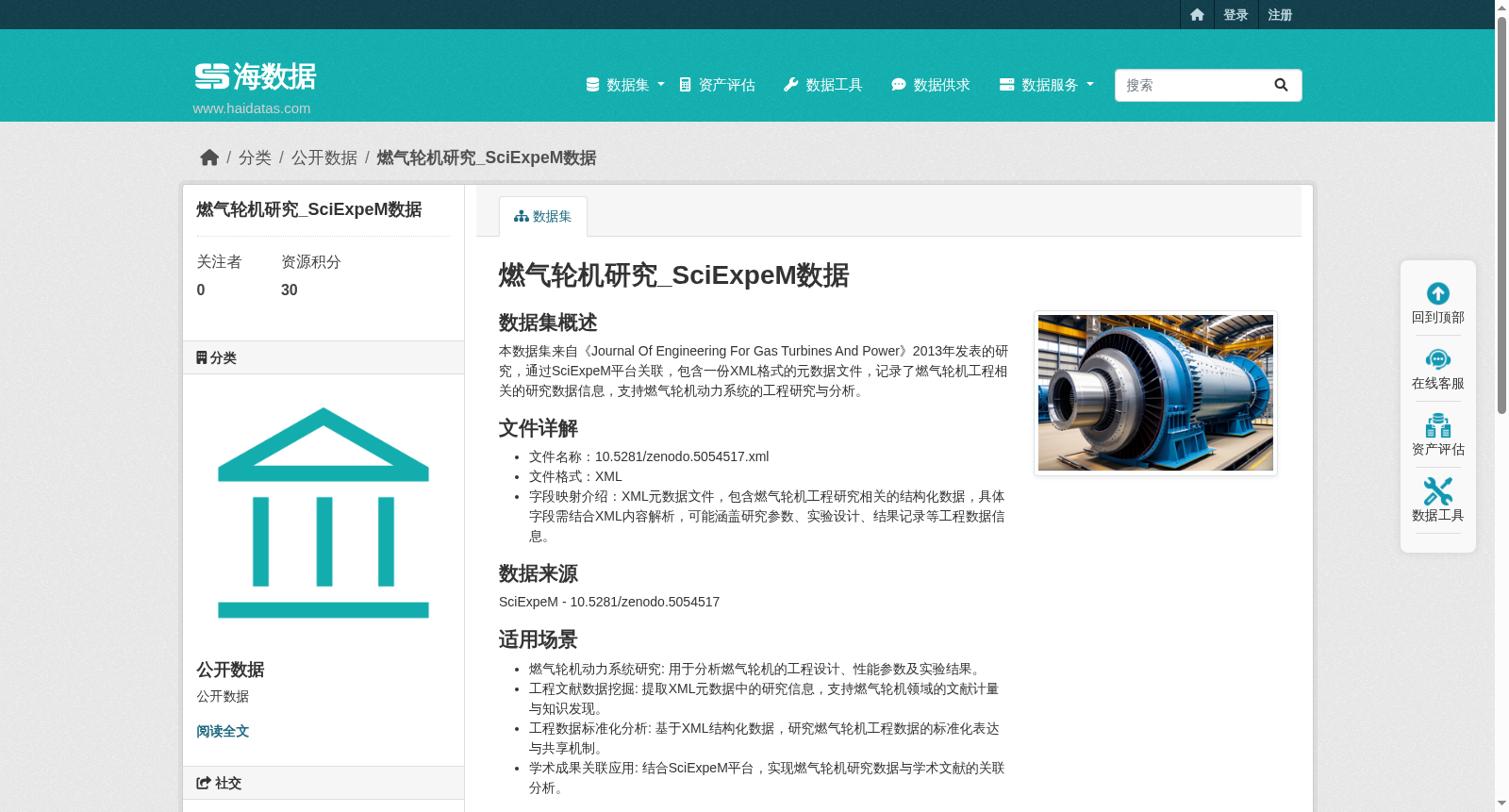This screenshot has height=812, width=1509.
Task: Click the scrollbar up arrow
Action: coord(1501,7)
